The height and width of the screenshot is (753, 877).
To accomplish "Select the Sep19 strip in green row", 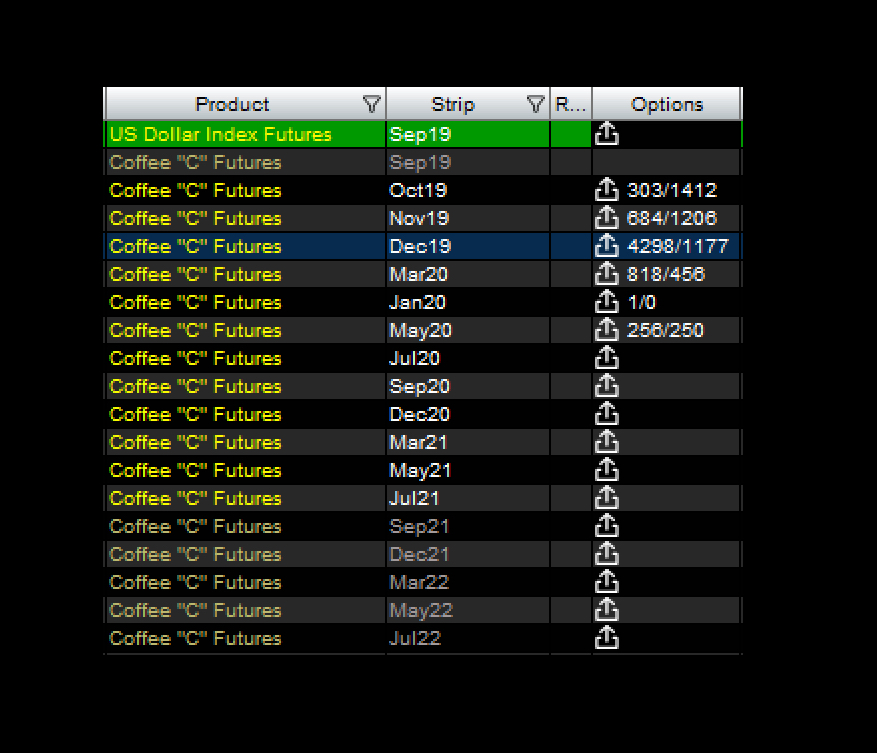I will pyautogui.click(x=468, y=134).
